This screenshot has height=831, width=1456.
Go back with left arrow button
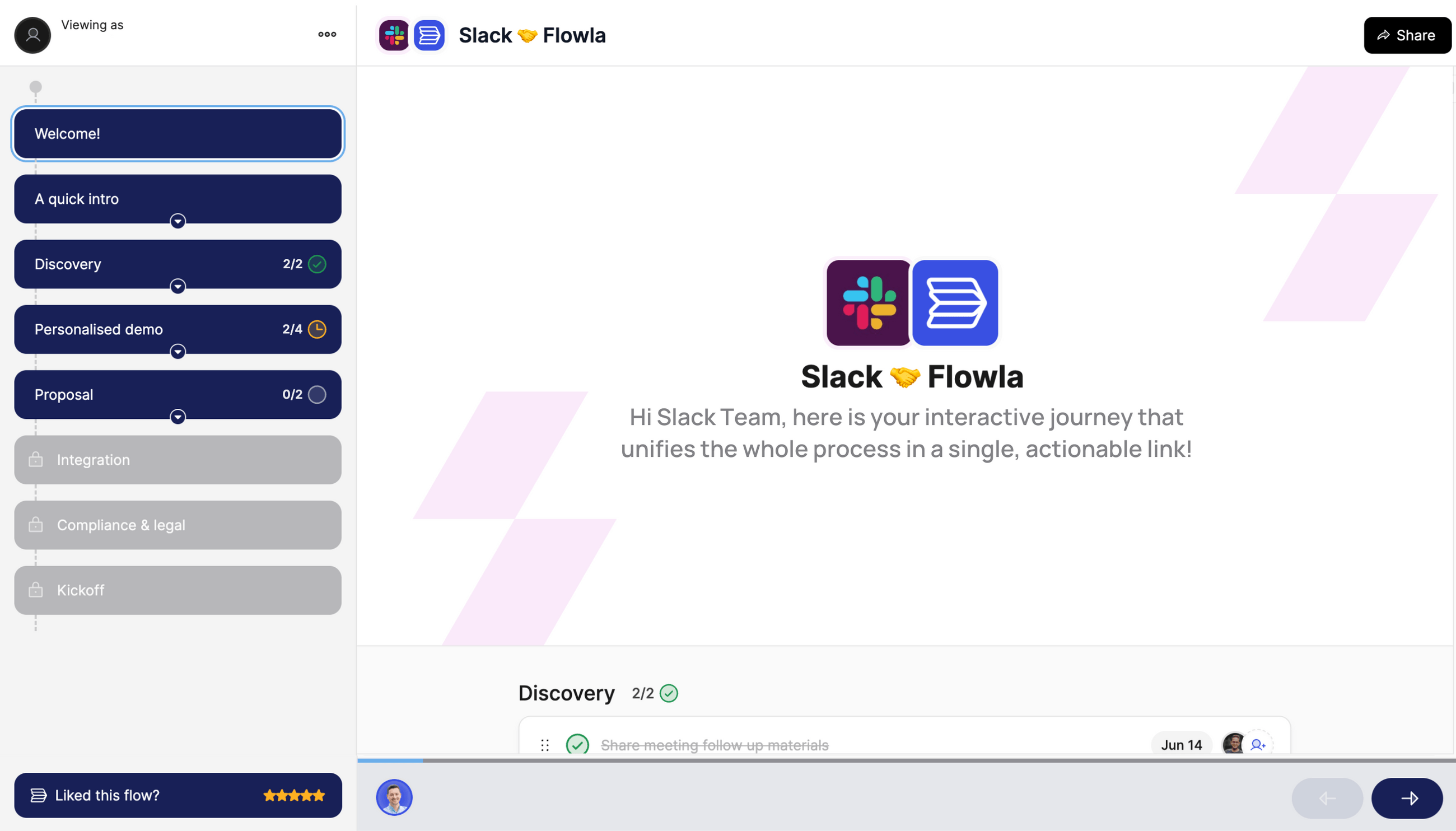tap(1327, 798)
